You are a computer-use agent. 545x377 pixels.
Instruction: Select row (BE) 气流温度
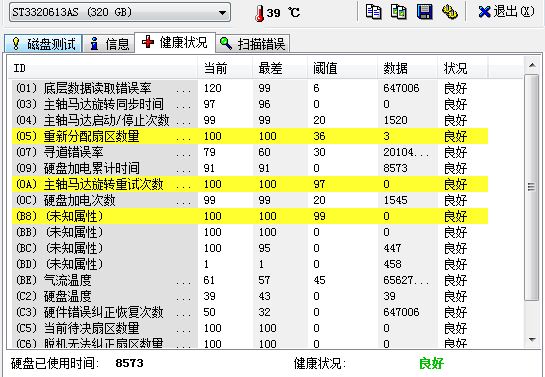coord(250,280)
